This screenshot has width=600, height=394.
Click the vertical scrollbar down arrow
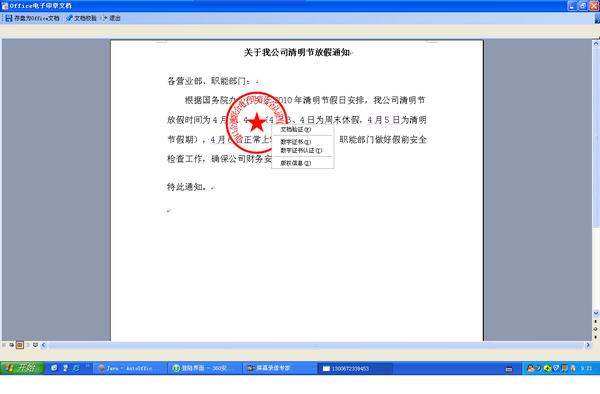tap(596, 313)
